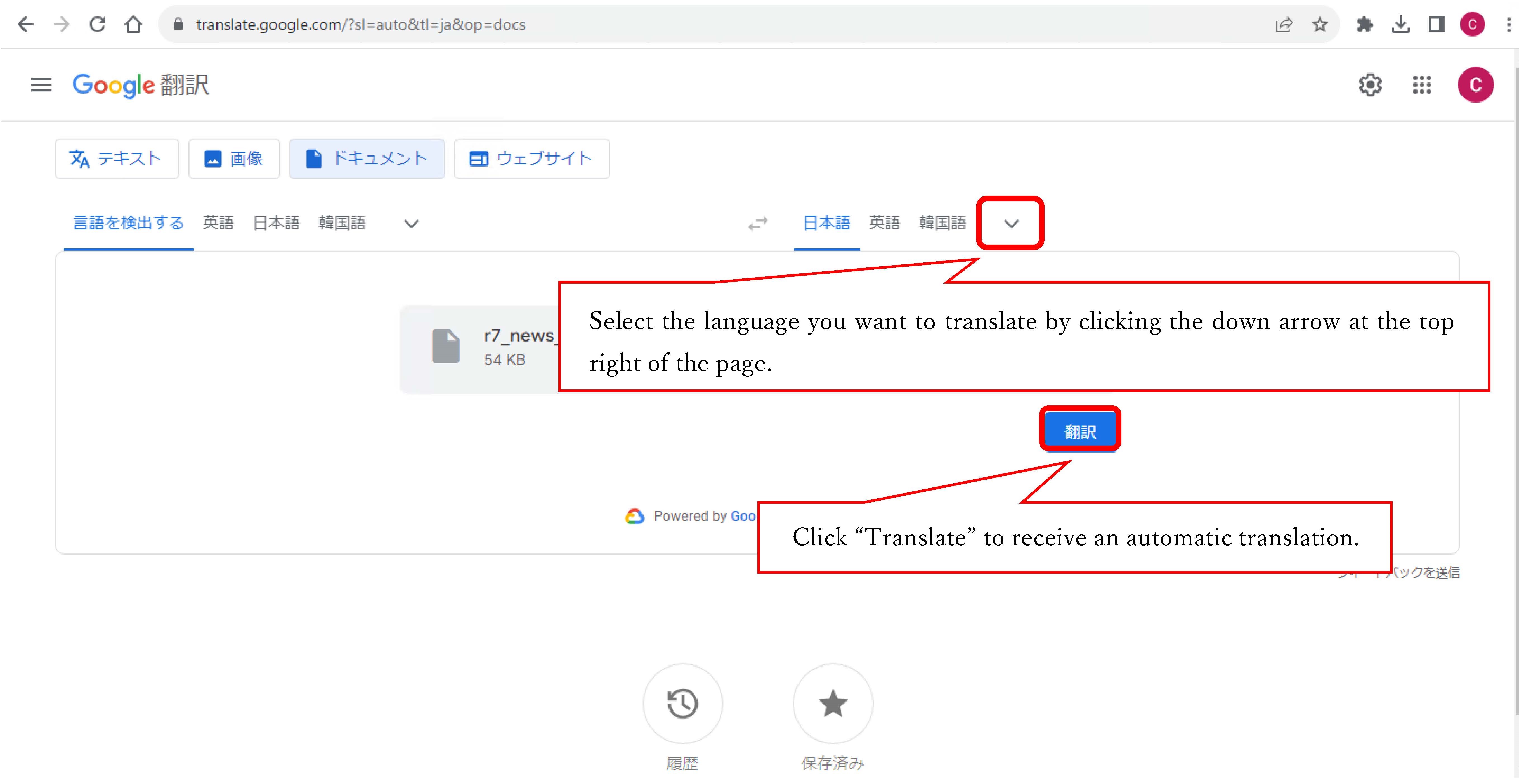Open the 保存済み saved star button
The width and height of the screenshot is (1519, 784).
[x=833, y=703]
